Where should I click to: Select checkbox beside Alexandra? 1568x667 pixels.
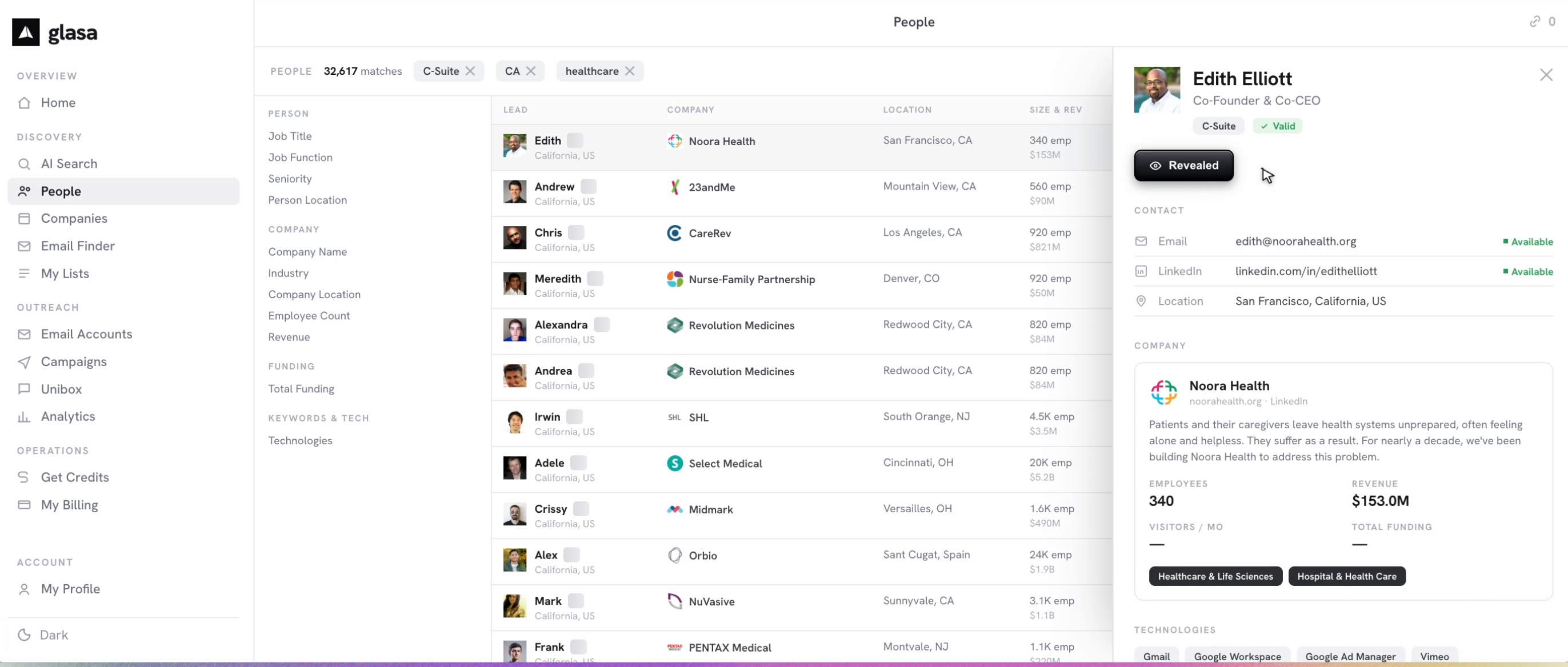click(x=601, y=325)
